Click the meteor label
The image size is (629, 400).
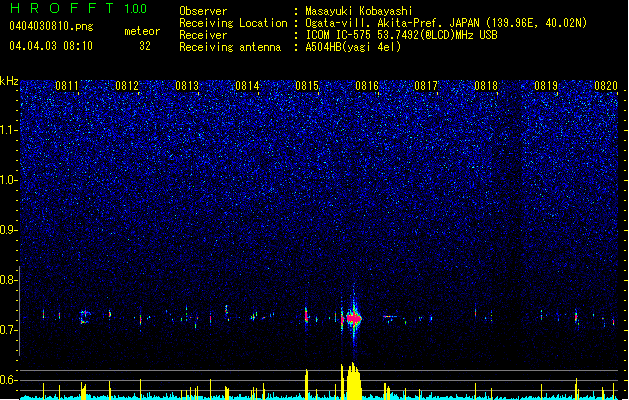[142, 31]
